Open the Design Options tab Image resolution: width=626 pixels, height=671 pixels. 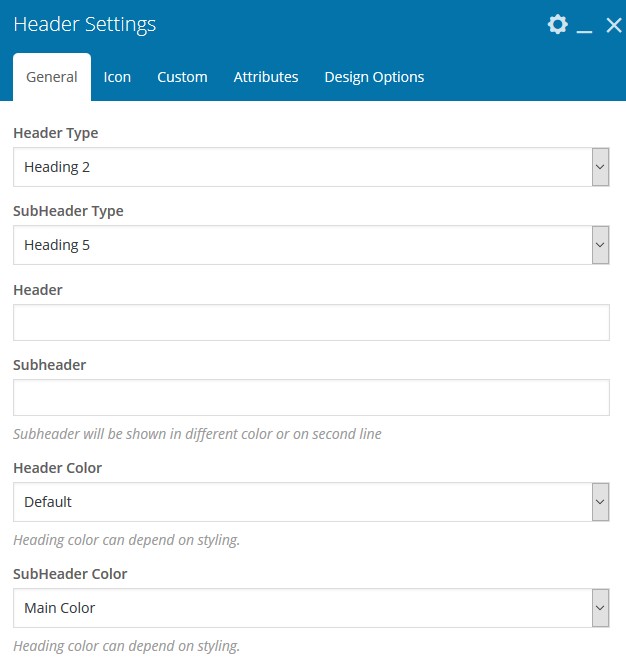374,77
